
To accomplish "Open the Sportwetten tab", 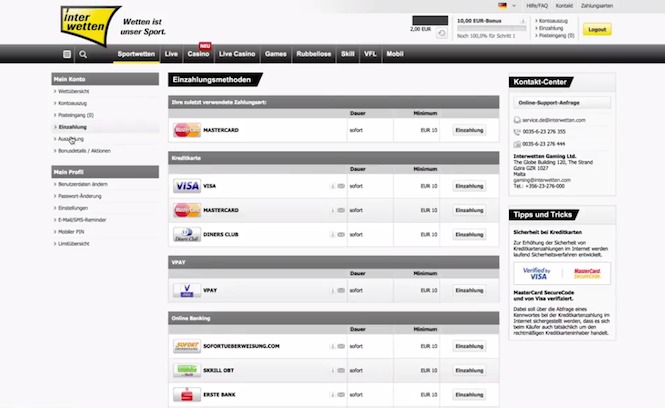I will coord(135,54).
